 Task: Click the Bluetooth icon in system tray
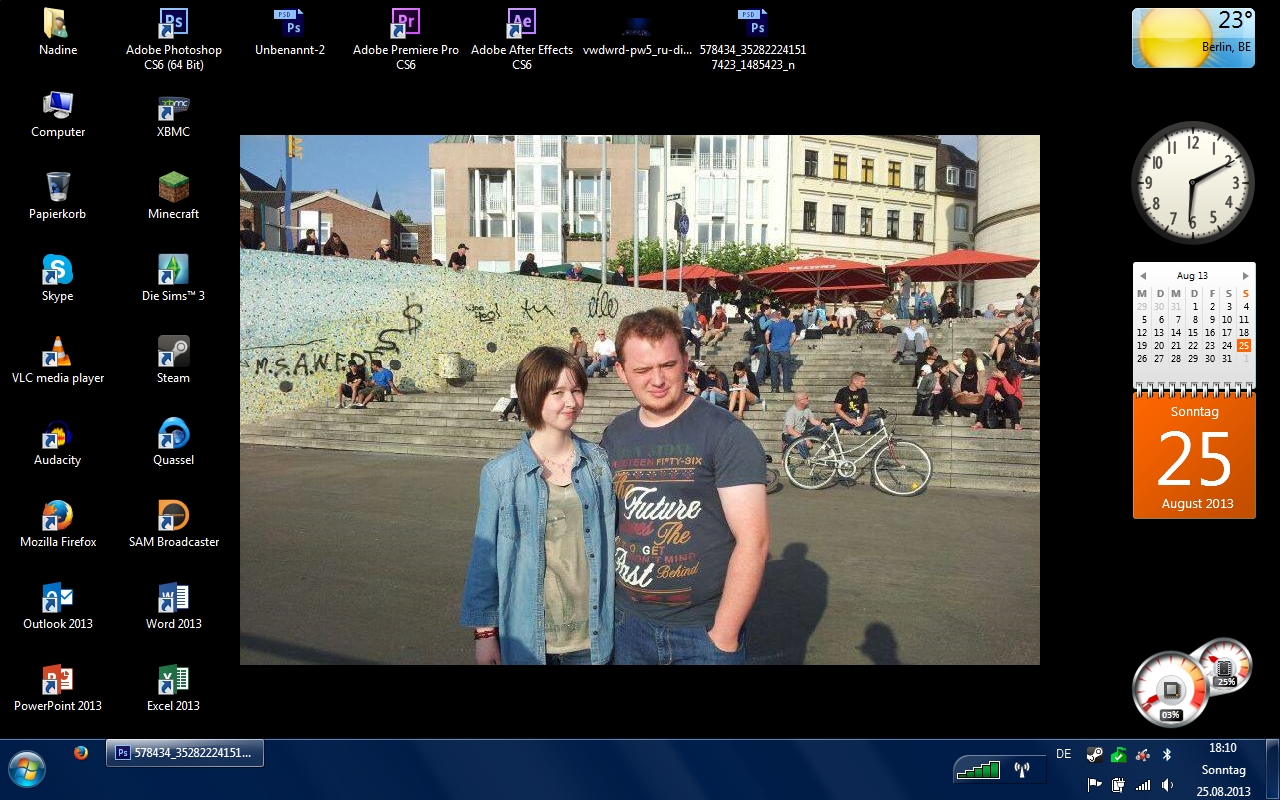(1166, 755)
